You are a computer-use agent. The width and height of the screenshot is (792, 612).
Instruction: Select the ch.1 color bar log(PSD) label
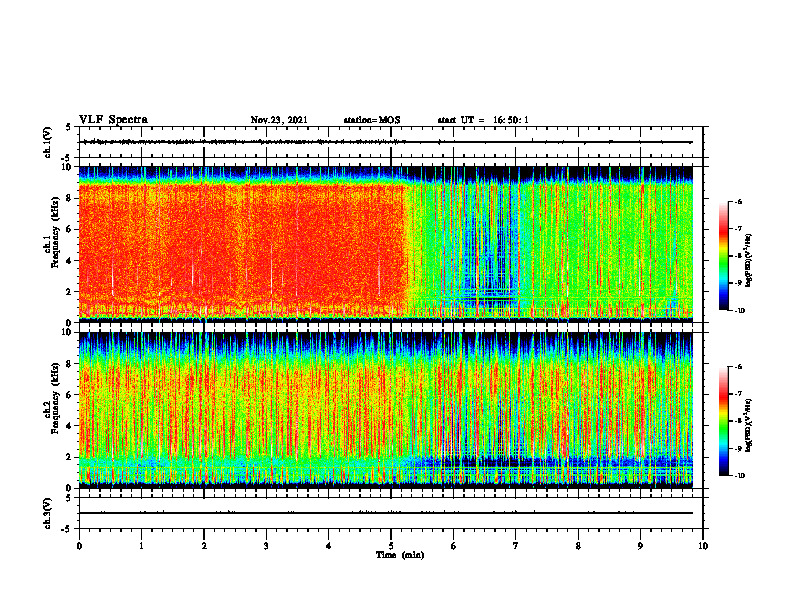(x=749, y=260)
